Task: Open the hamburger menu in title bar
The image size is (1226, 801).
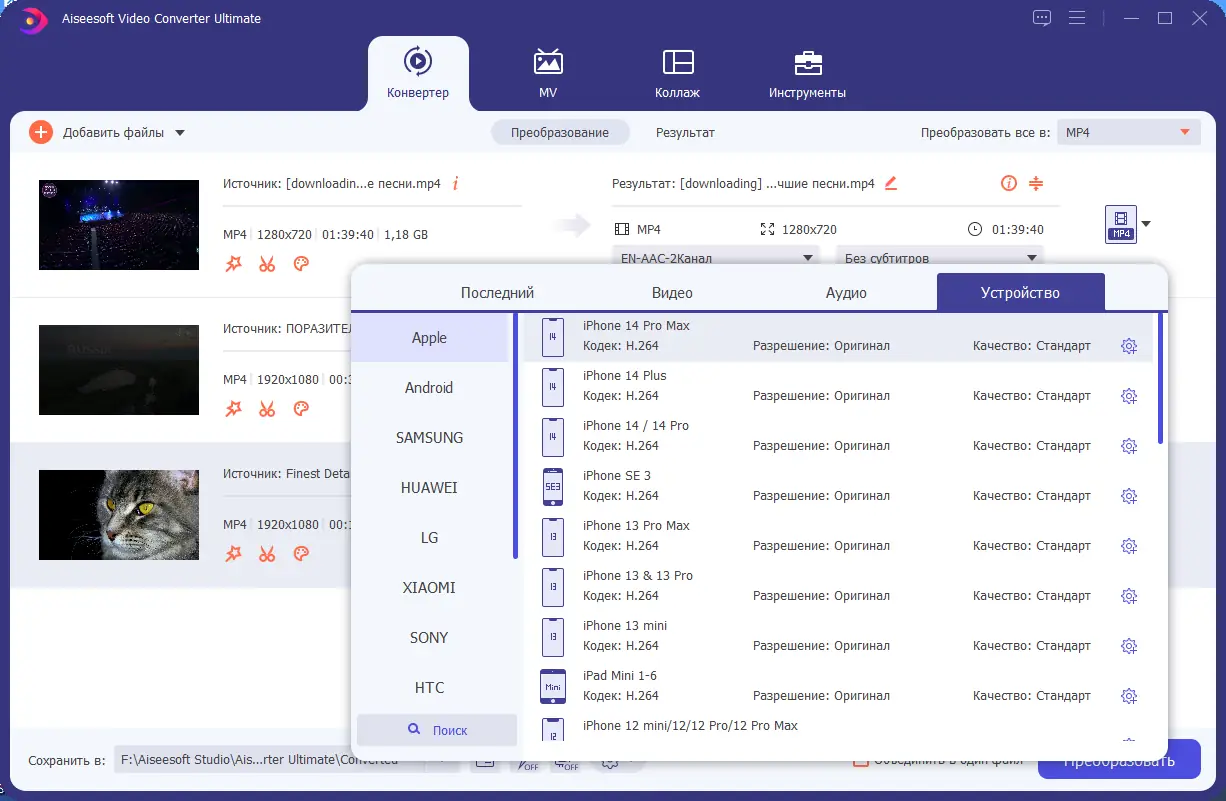Action: pos(1076,18)
